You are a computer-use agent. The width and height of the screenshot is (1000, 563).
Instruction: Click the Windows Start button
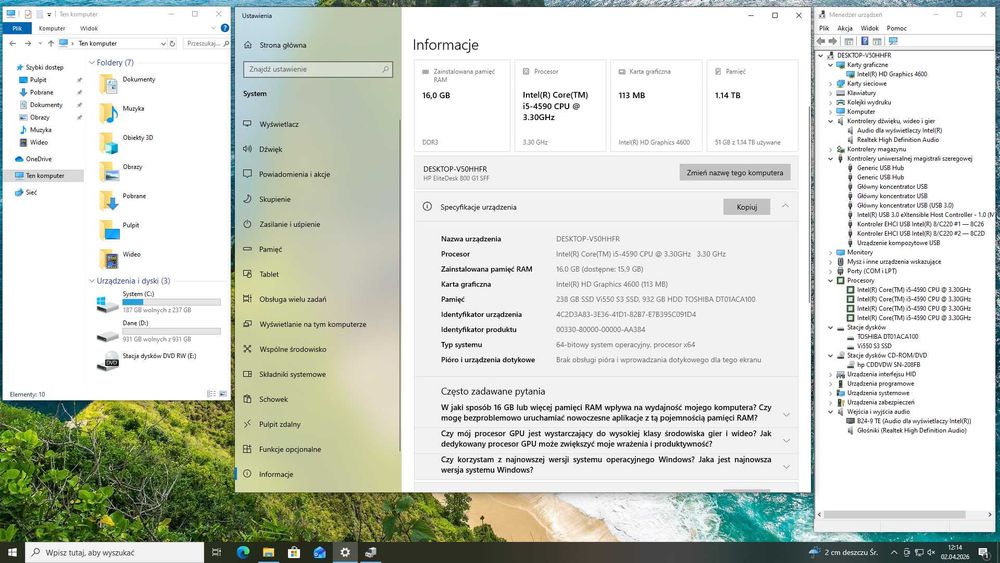tap(12, 553)
